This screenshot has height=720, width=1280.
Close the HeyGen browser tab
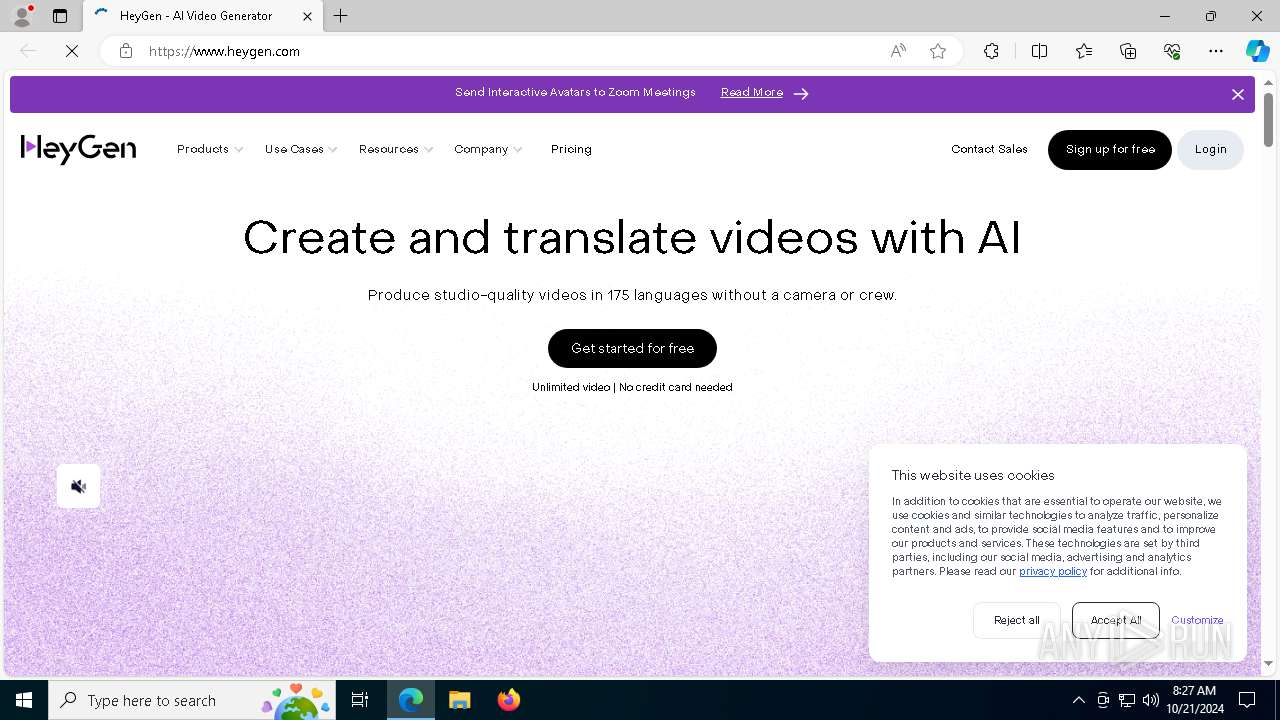pos(307,16)
